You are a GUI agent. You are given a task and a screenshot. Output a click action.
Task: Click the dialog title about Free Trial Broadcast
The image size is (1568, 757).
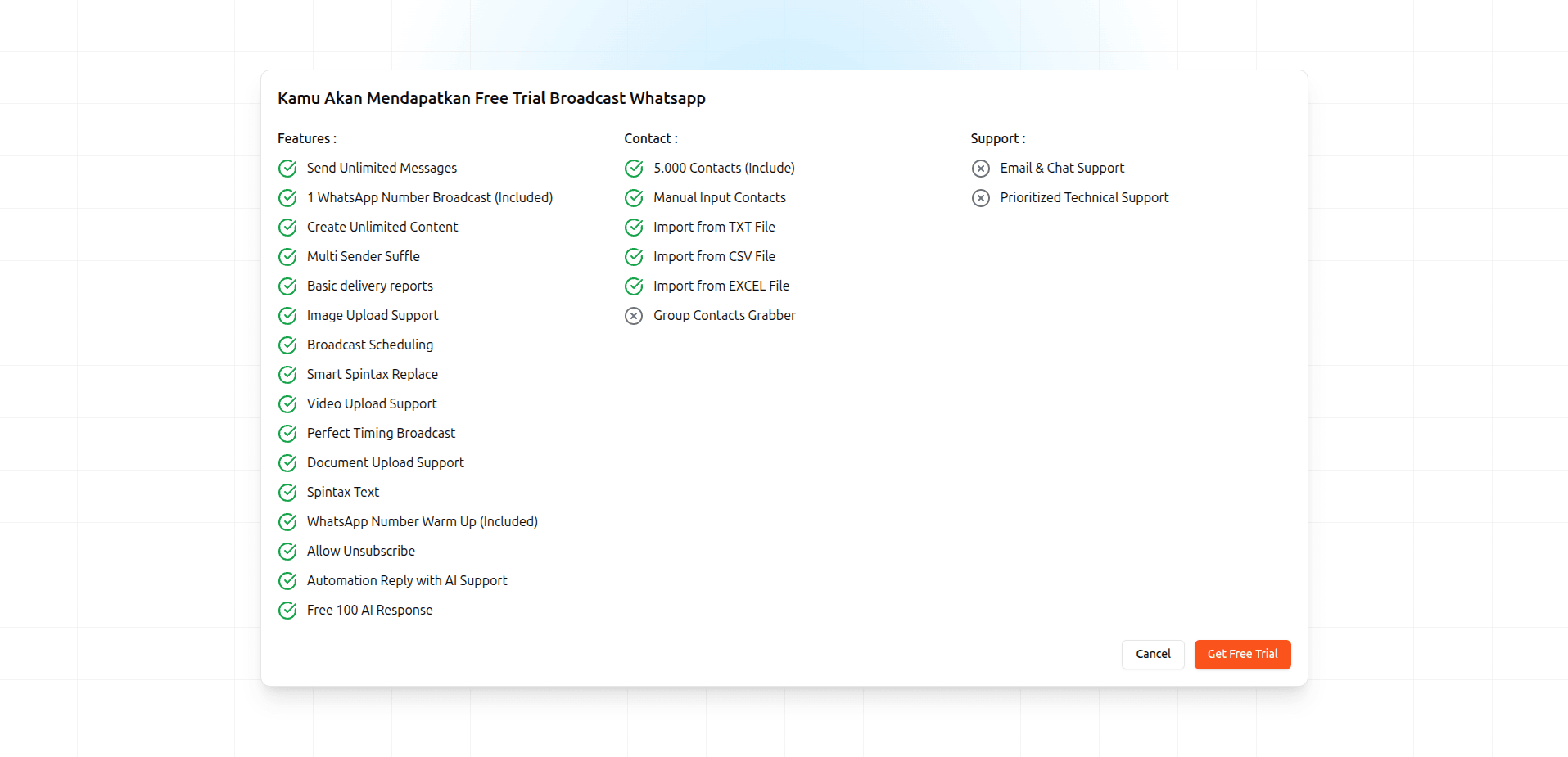point(491,98)
